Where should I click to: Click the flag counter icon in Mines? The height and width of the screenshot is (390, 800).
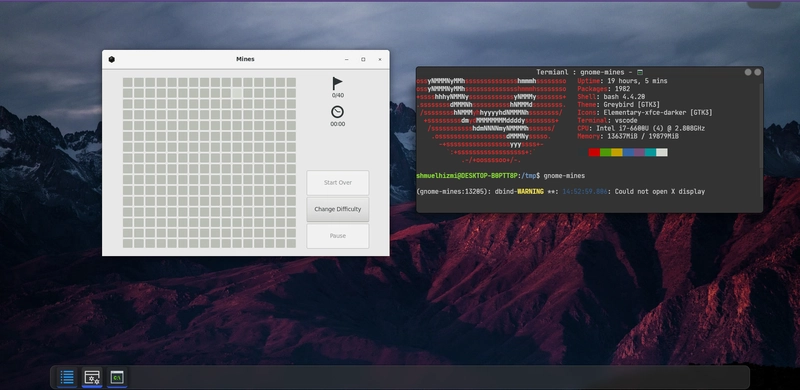tap(337, 83)
